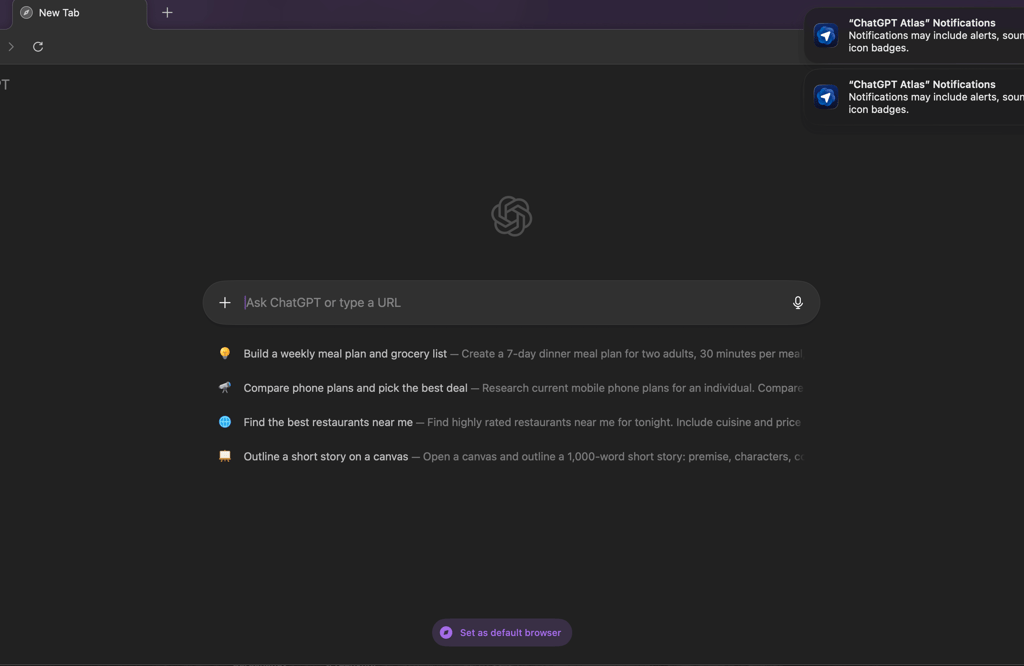Click the blue app icon on the top notification
The image size is (1024, 666).
click(x=824, y=35)
